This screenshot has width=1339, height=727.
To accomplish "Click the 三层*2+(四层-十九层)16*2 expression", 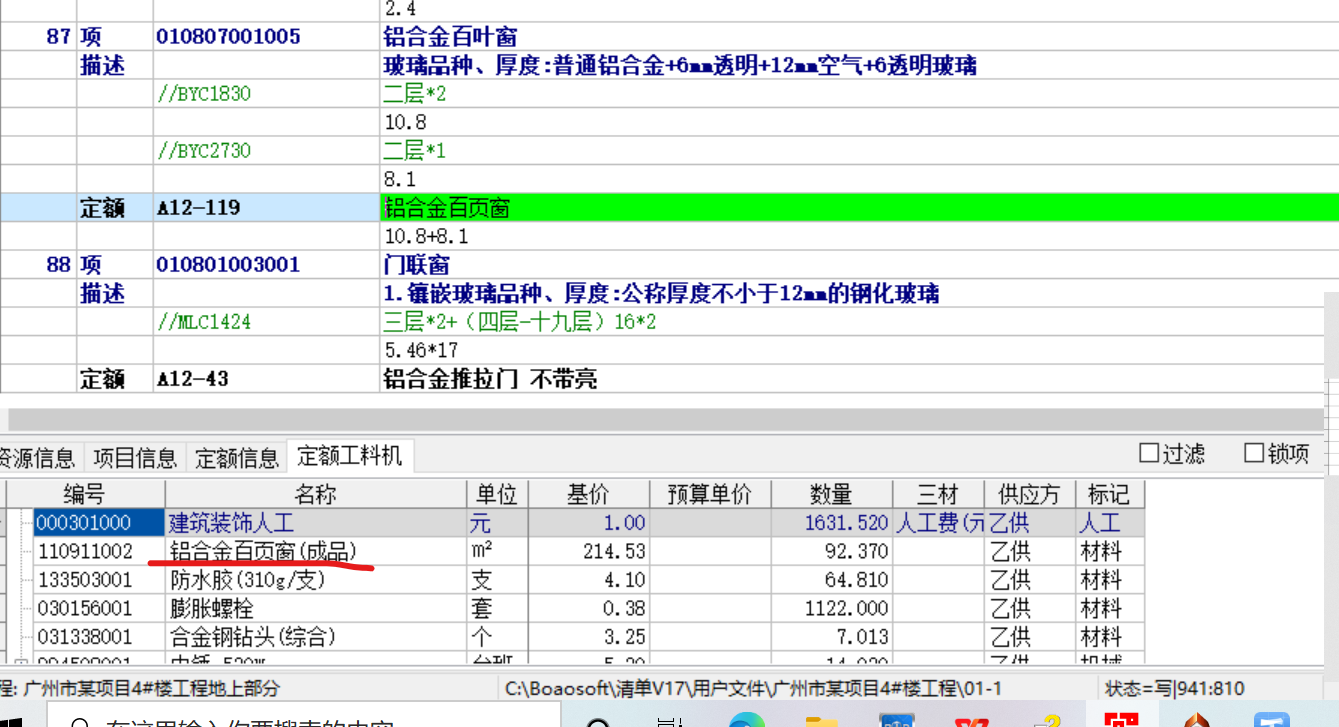I will click(x=520, y=322).
